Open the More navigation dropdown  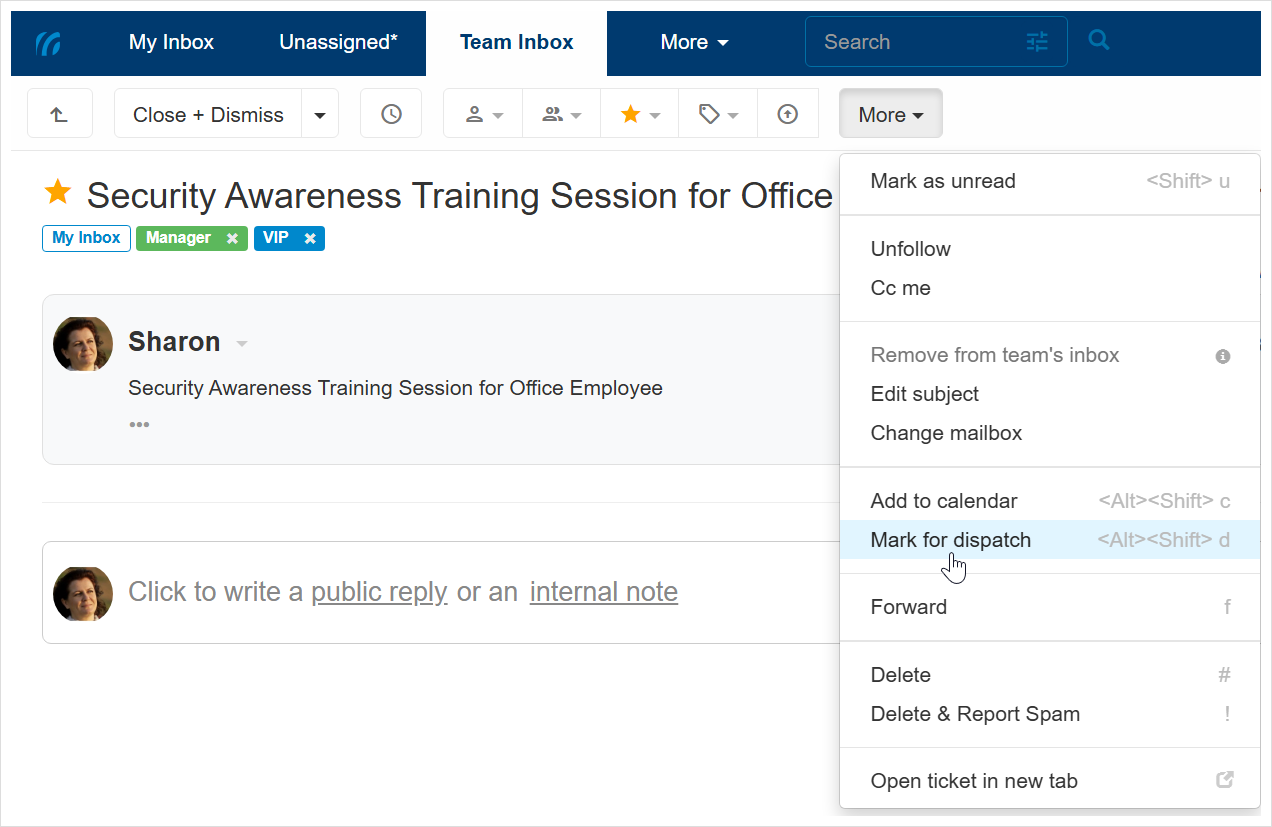(694, 42)
